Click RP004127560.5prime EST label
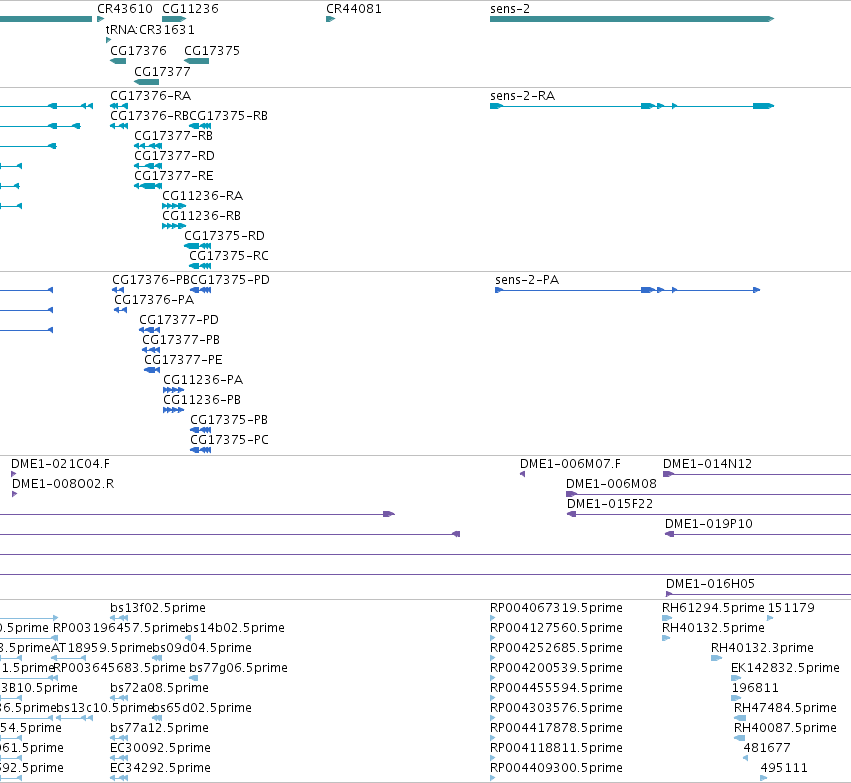The image size is (851, 783). click(x=556, y=628)
